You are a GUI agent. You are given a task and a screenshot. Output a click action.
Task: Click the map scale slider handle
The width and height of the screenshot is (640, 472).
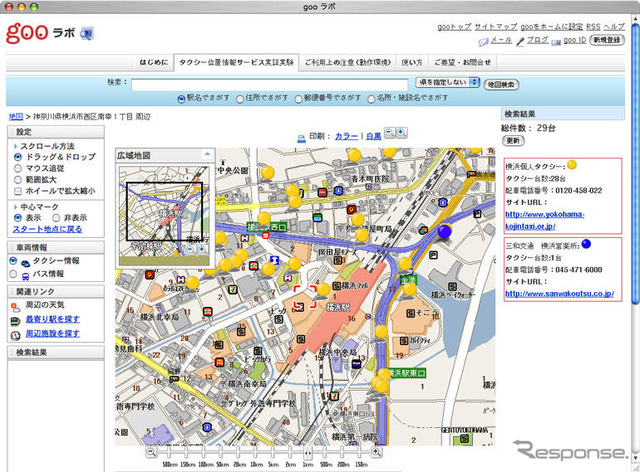(308, 452)
